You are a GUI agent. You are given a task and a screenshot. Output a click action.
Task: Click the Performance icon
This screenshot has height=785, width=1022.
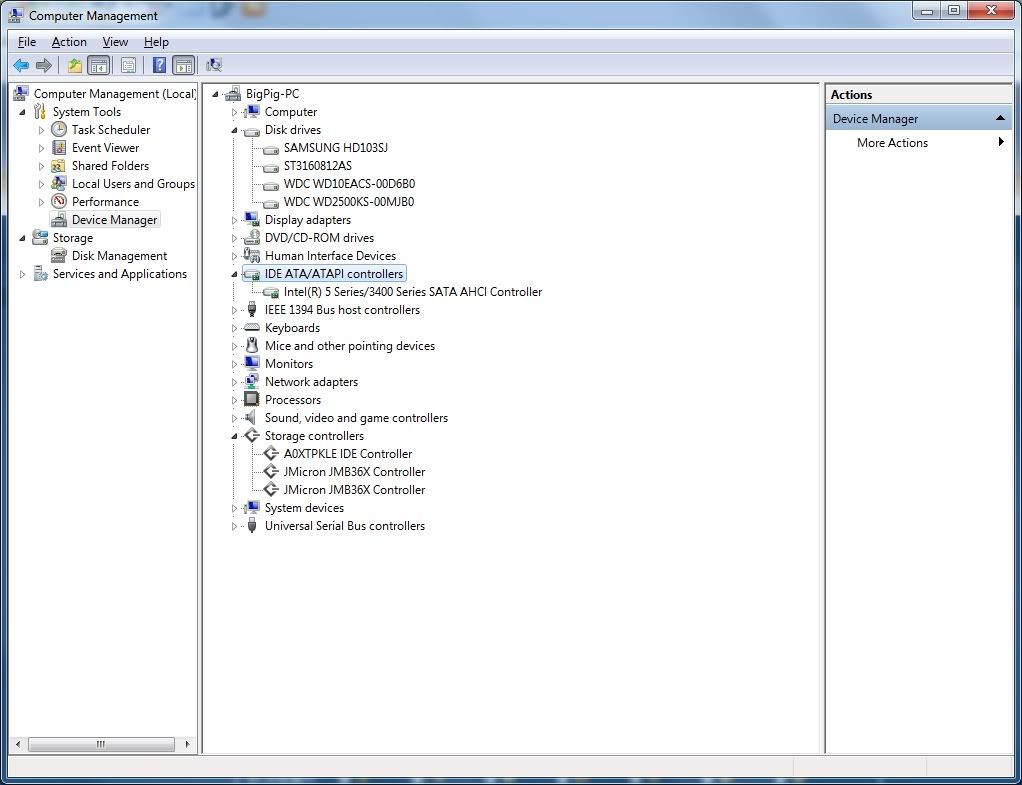coord(59,201)
